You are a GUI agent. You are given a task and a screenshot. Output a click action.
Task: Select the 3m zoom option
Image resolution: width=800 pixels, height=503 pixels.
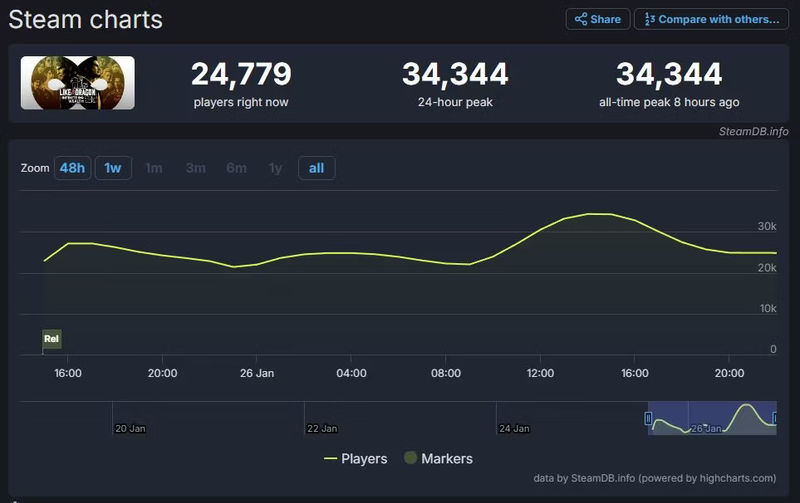pos(196,168)
